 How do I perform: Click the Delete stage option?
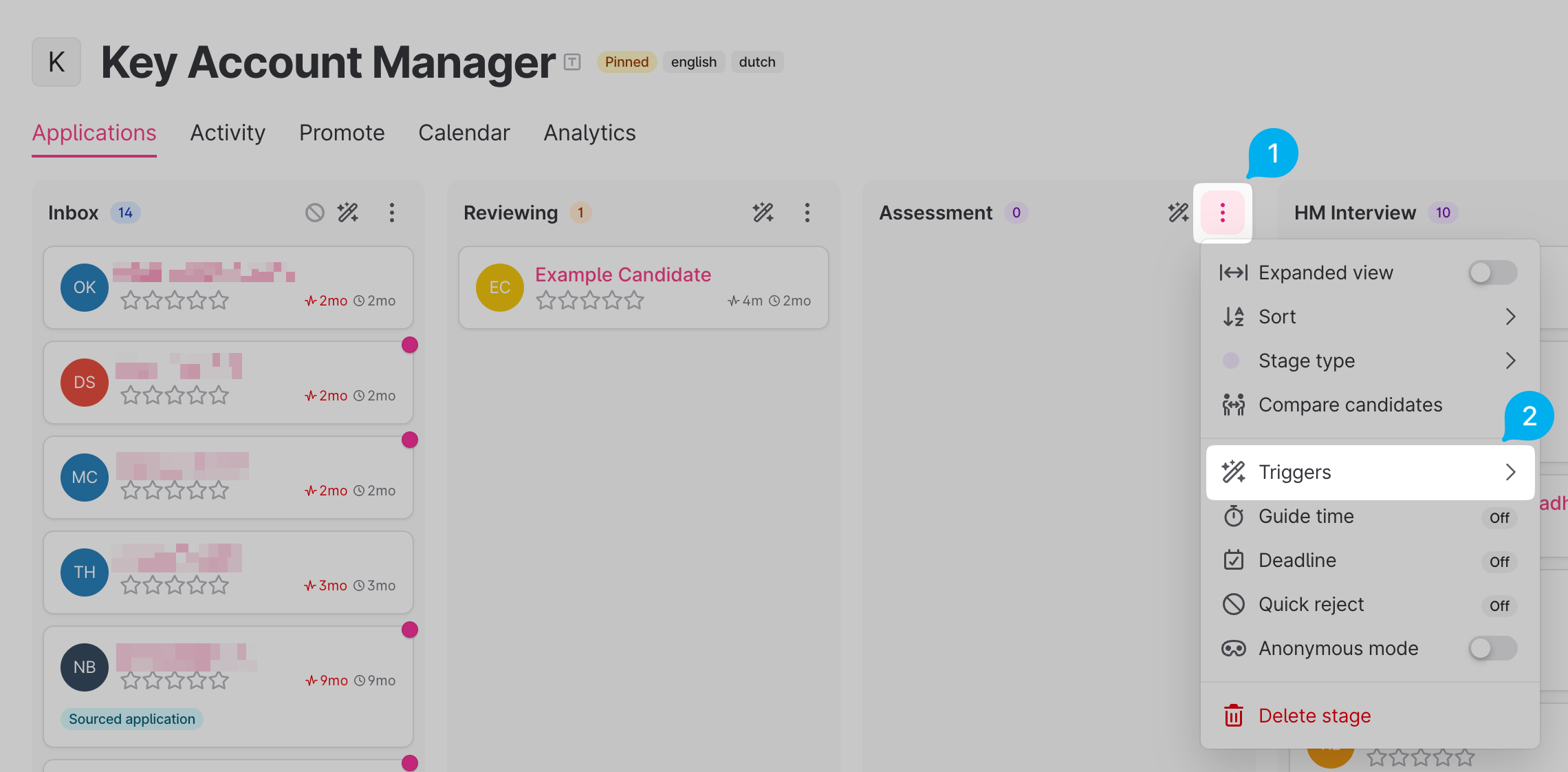pos(1314,716)
